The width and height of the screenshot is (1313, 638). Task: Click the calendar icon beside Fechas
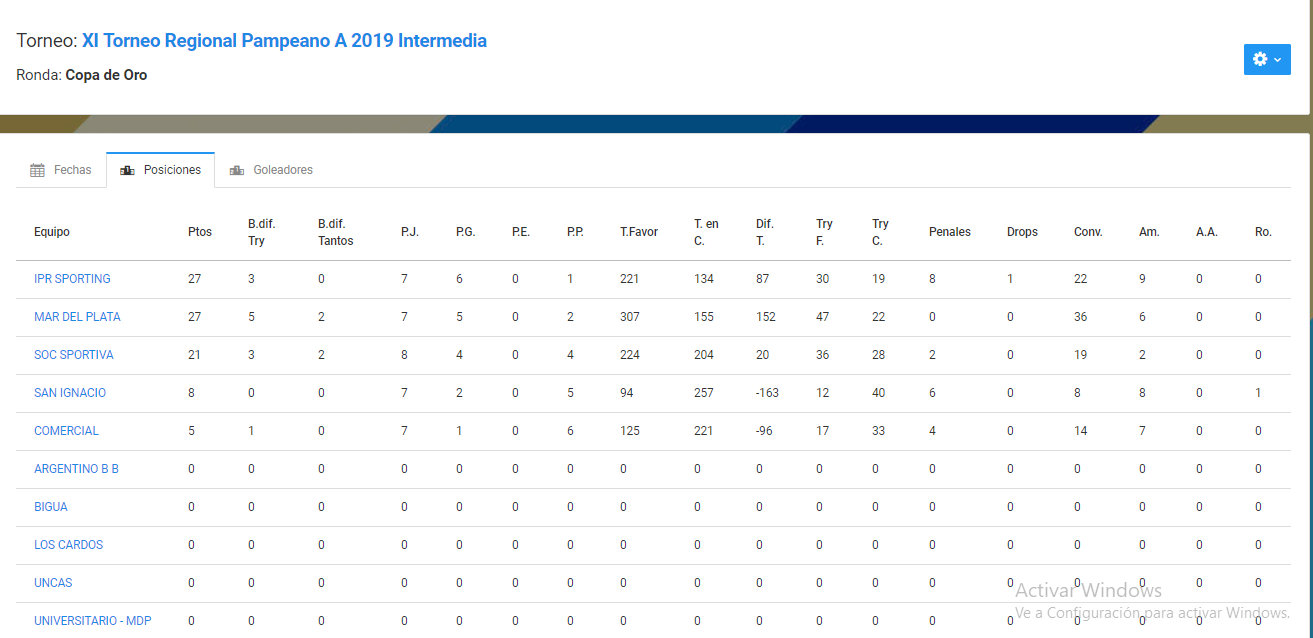coord(37,170)
